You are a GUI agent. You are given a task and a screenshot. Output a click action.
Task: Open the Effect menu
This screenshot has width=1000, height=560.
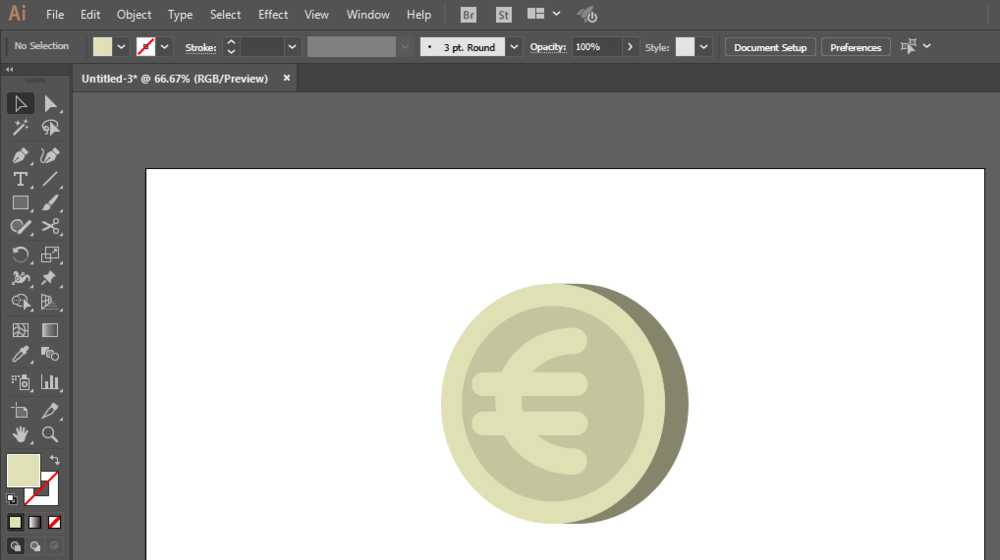click(x=272, y=14)
